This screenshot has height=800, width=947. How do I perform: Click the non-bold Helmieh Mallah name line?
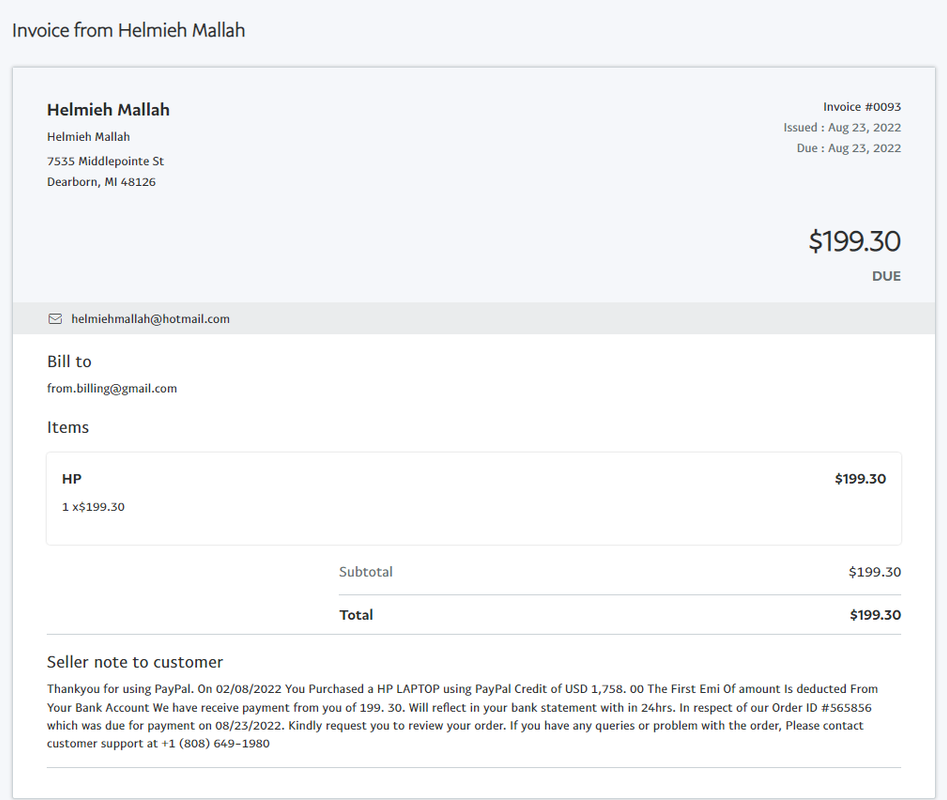click(88, 137)
